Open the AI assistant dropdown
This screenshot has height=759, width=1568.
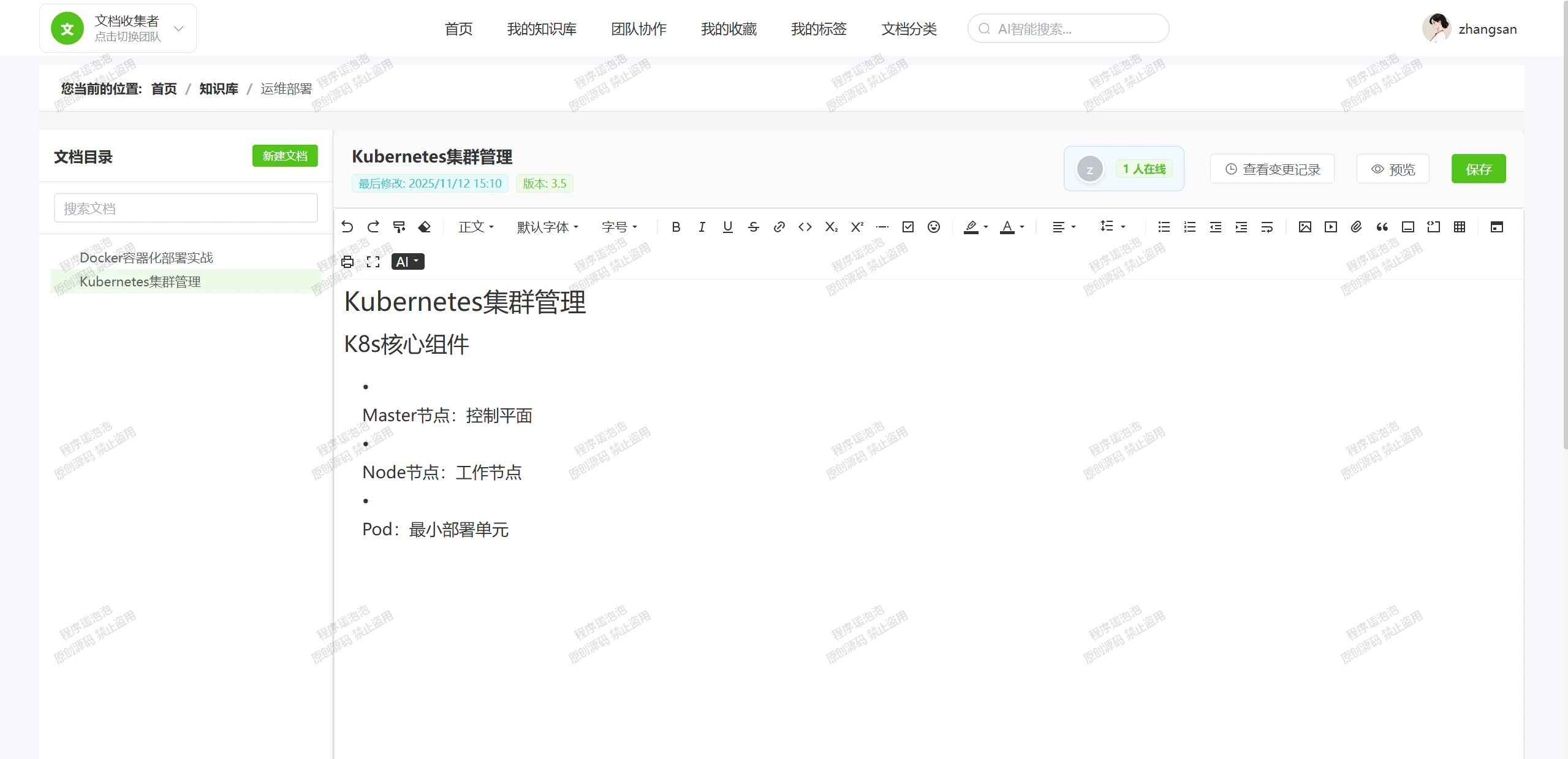[x=408, y=262]
